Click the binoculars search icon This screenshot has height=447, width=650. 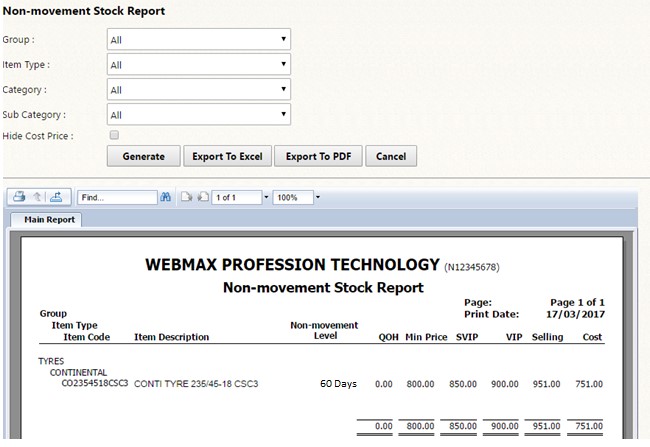click(165, 197)
